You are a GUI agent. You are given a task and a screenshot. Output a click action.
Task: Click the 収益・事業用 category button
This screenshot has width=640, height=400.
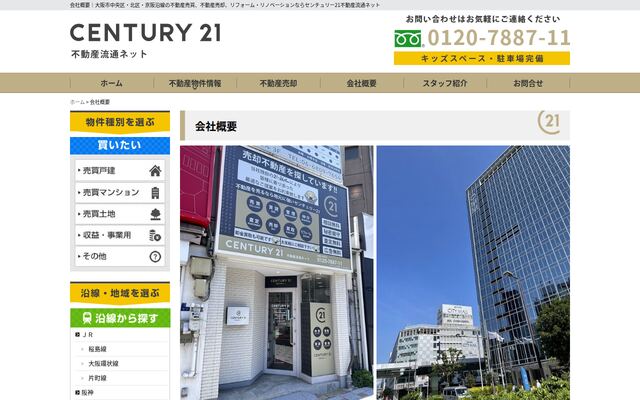[x=120, y=236]
